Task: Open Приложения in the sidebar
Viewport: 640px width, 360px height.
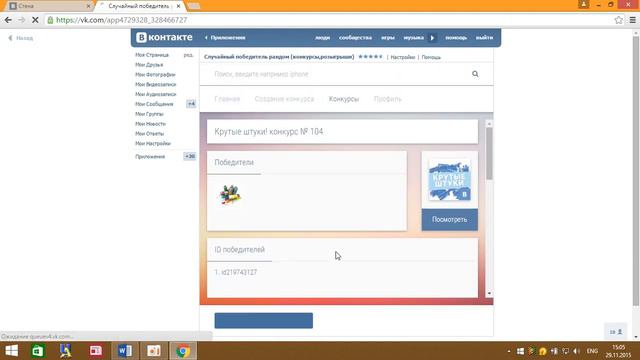Action: pos(150,157)
